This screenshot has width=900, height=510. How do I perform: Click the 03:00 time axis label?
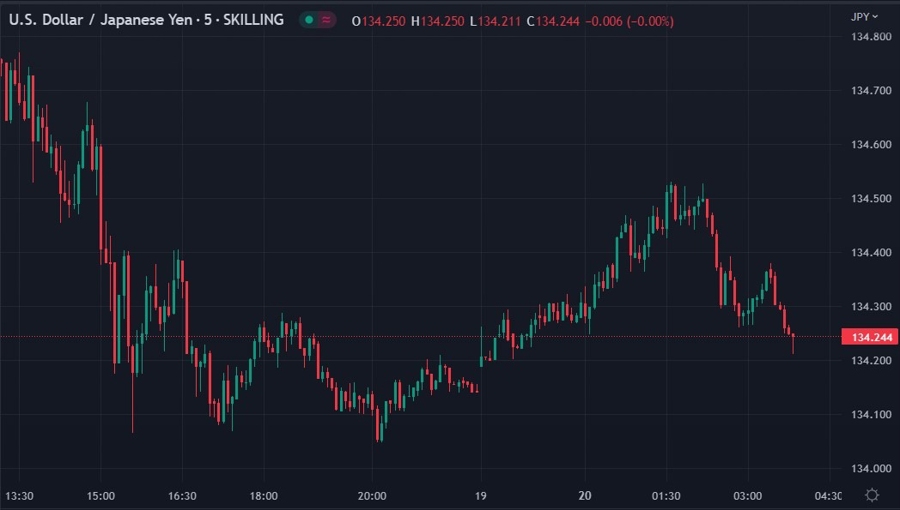click(747, 496)
